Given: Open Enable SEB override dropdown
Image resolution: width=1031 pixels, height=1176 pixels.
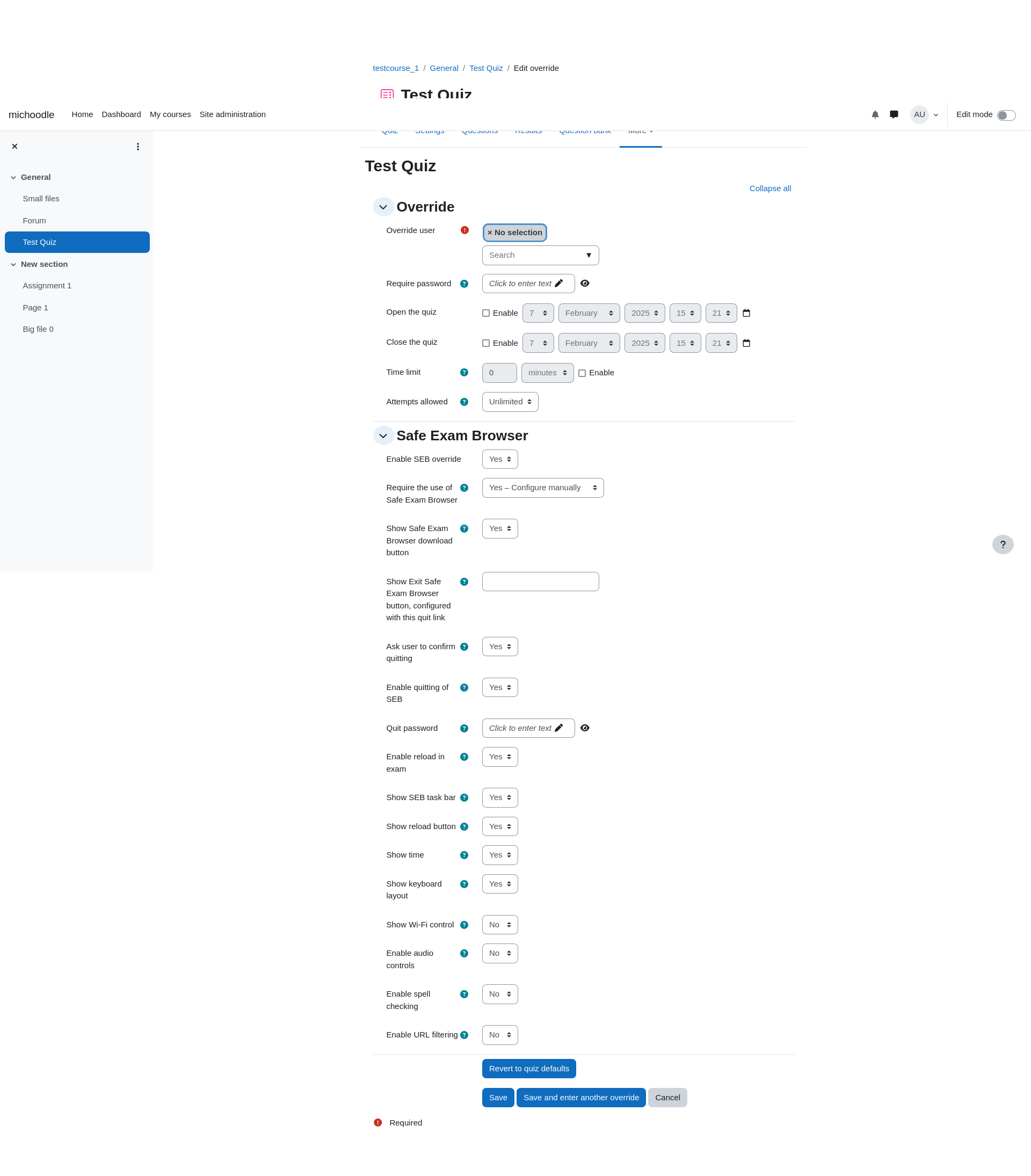Looking at the screenshot, I should (x=500, y=460).
